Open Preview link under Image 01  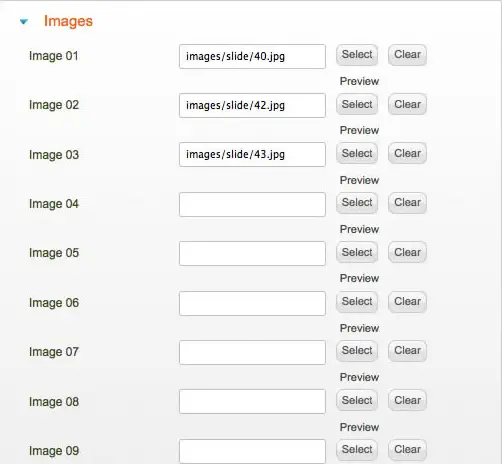[359, 81]
